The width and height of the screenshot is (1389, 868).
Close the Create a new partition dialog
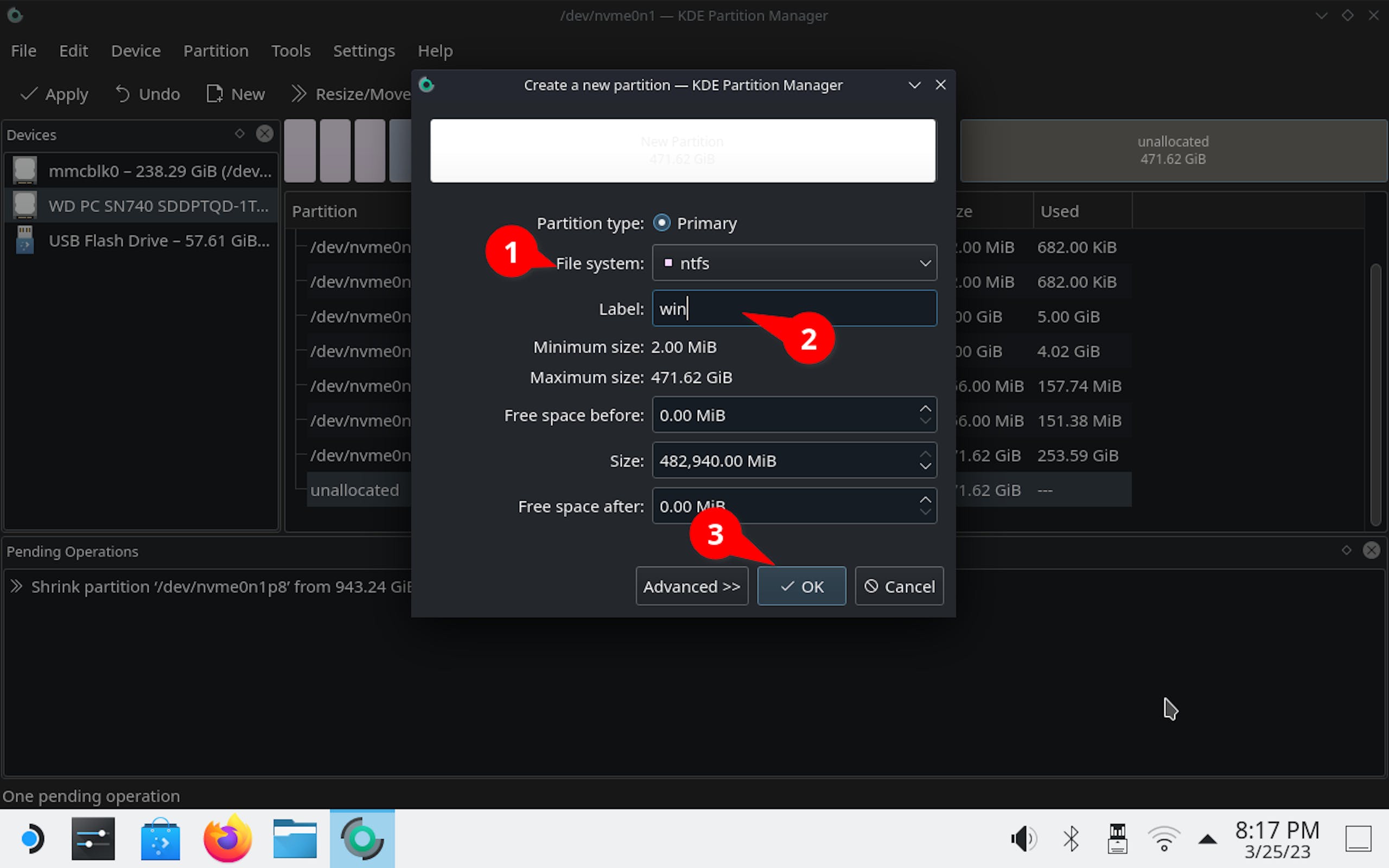940,85
